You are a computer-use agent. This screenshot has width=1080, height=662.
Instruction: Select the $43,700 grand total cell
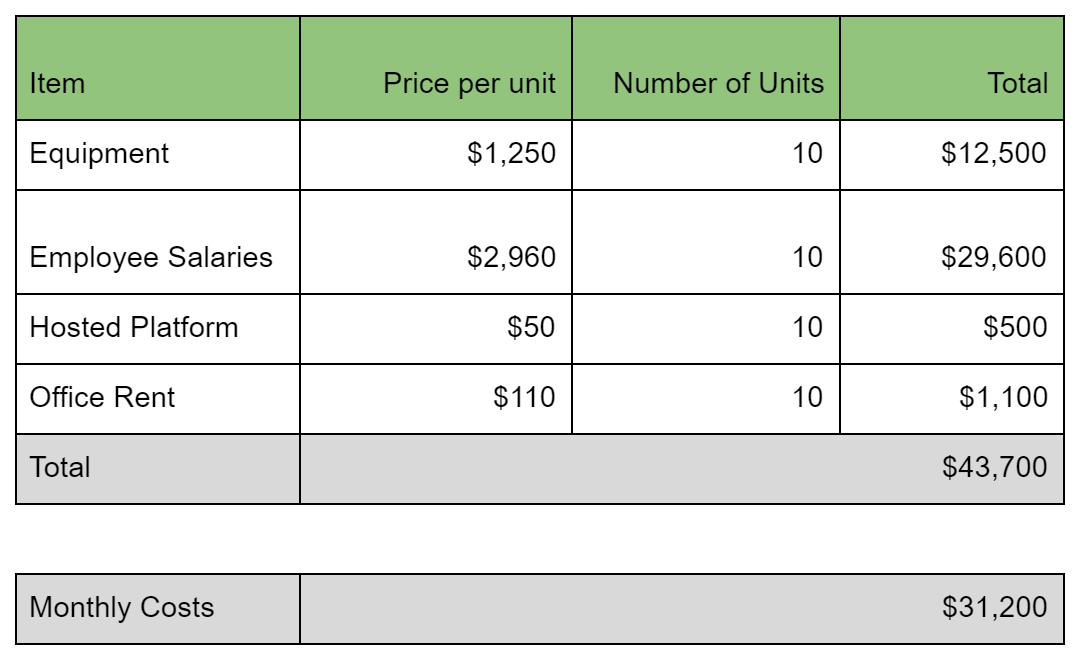pyautogui.click(x=682, y=469)
